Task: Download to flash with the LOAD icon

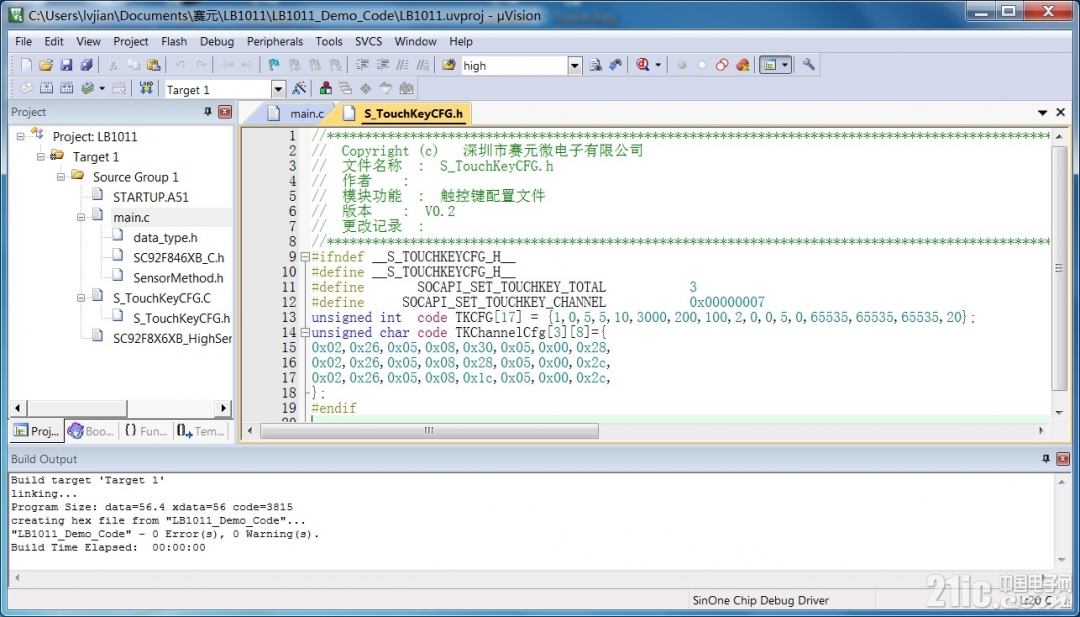Action: pyautogui.click(x=146, y=88)
